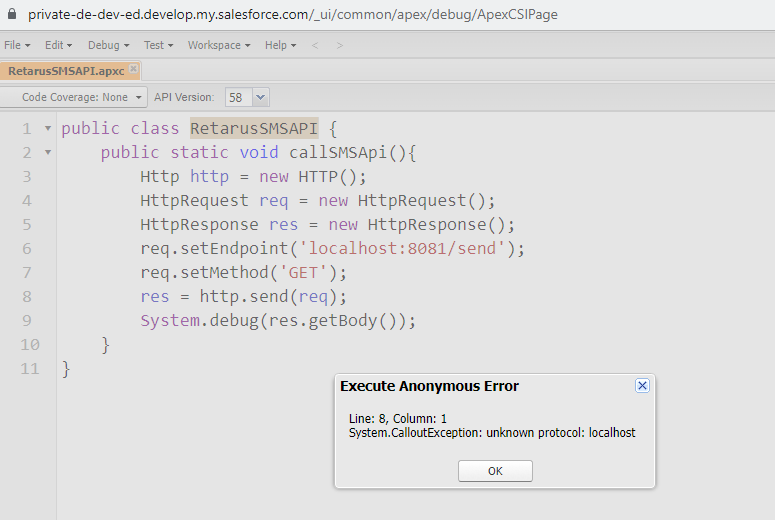Open the API Version dropdown

coord(261,97)
